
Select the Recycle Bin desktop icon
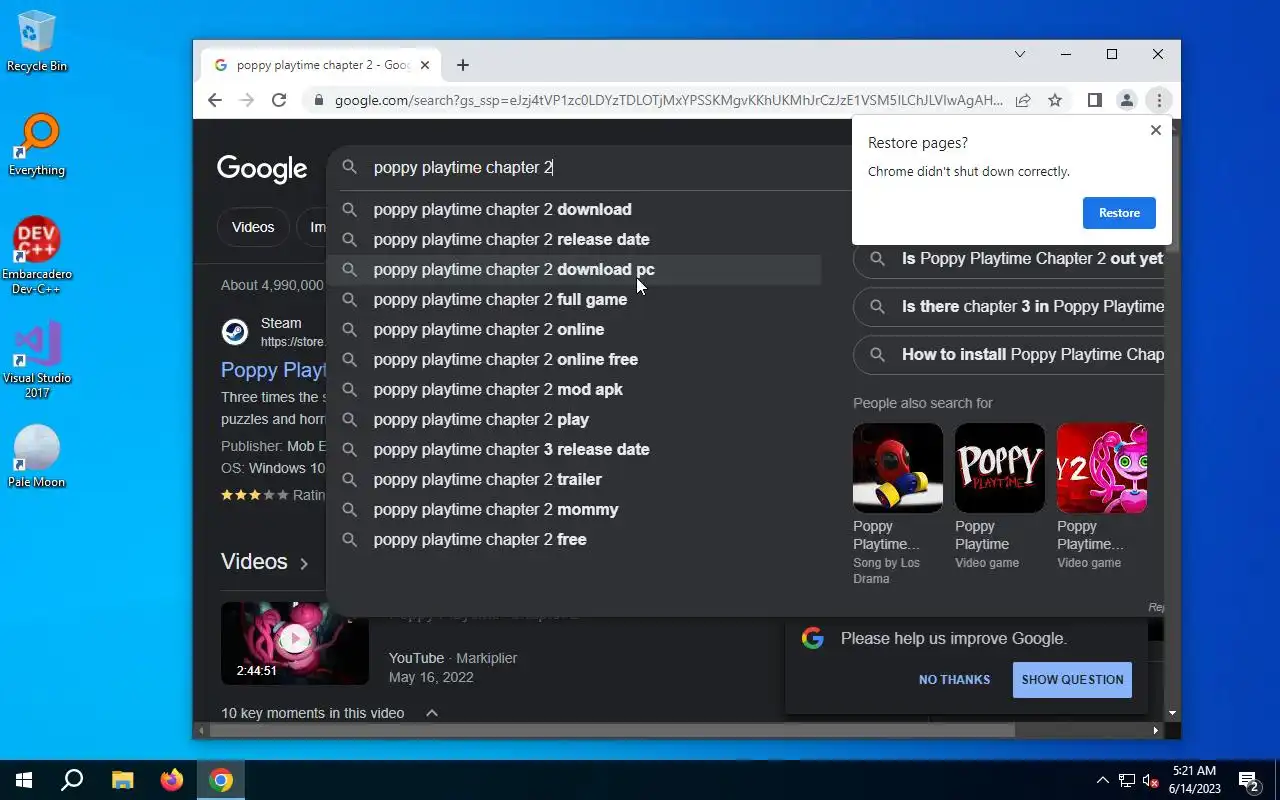click(x=37, y=42)
